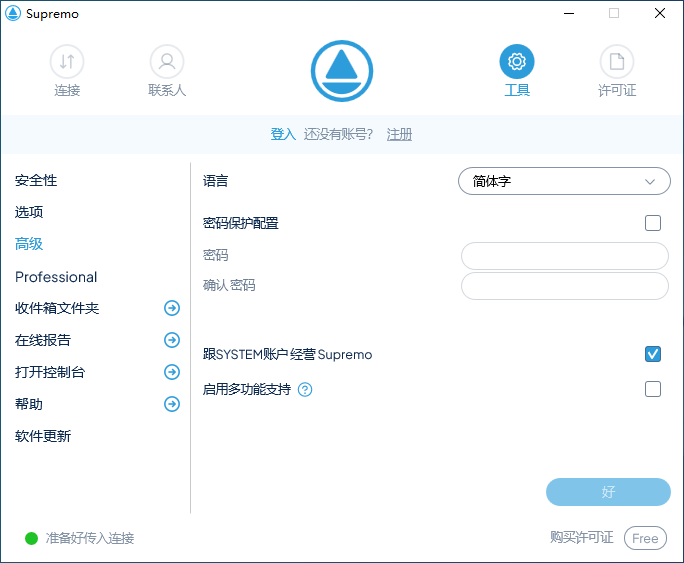Click arrow icon next to 帮助
Viewport: 684px width, 563px height.
(172, 404)
